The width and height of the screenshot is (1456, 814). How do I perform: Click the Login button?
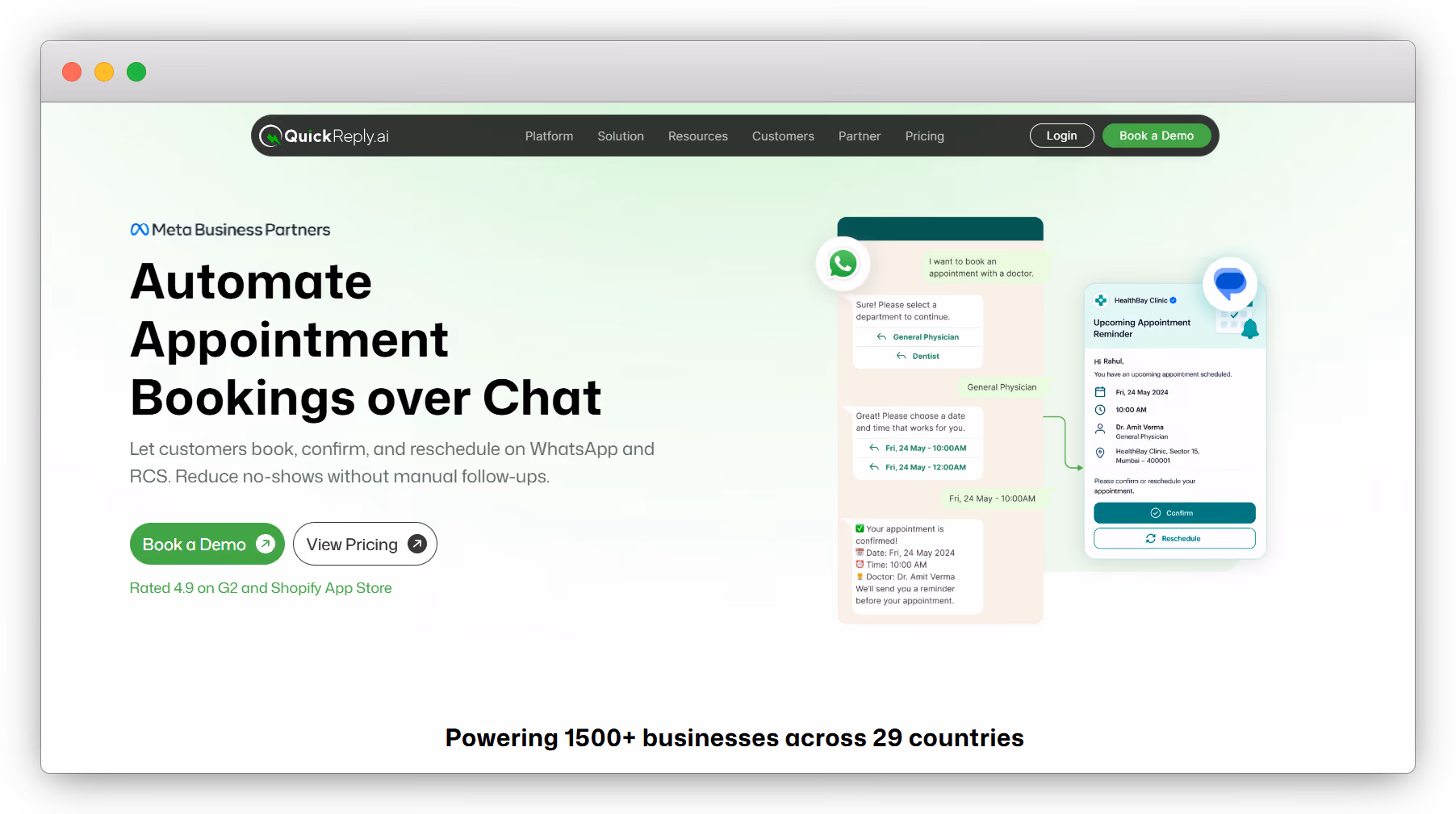[1061, 136]
